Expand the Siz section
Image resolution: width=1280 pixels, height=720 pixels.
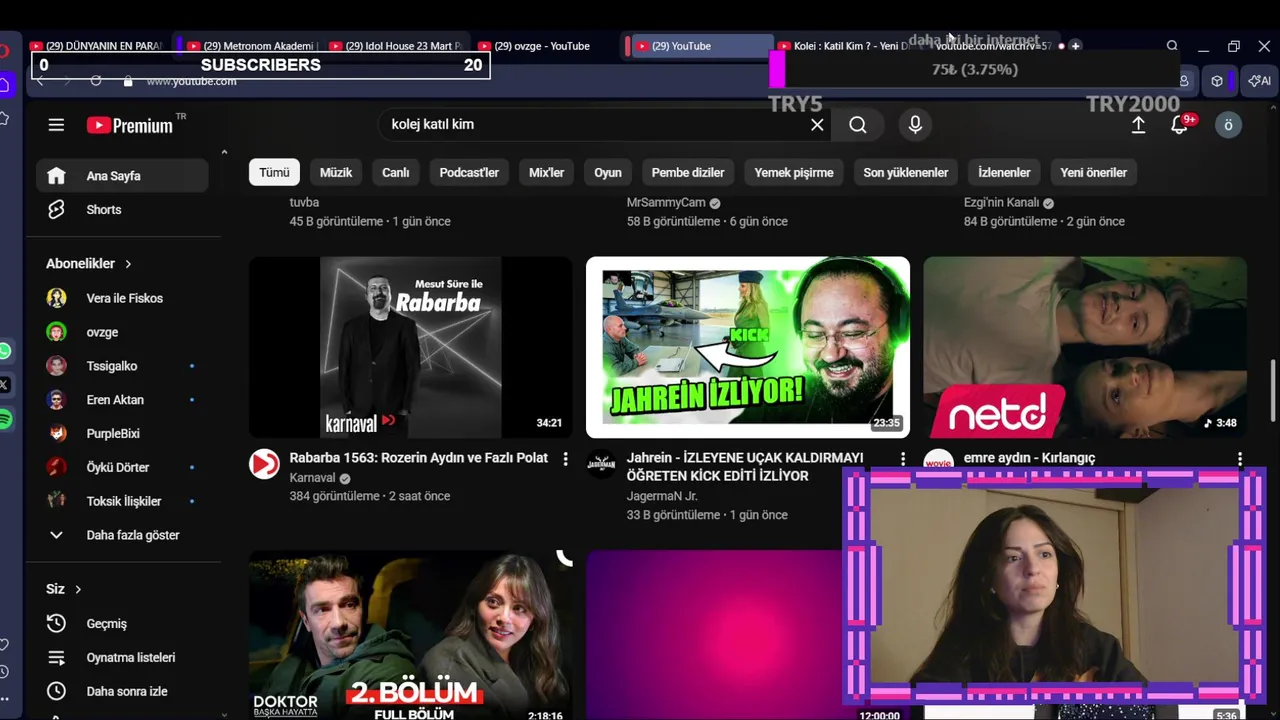click(64, 589)
